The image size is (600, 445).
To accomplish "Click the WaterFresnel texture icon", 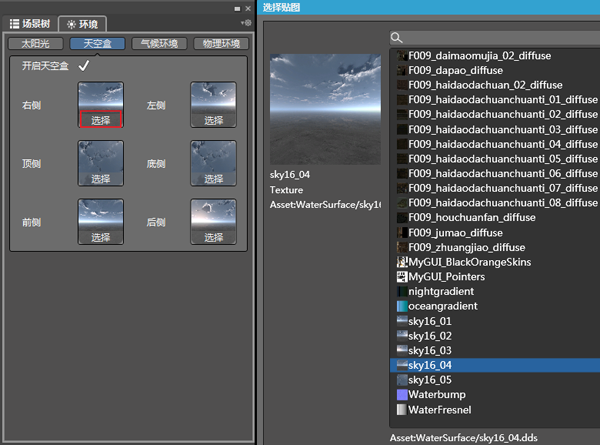I will pyautogui.click(x=401, y=409).
